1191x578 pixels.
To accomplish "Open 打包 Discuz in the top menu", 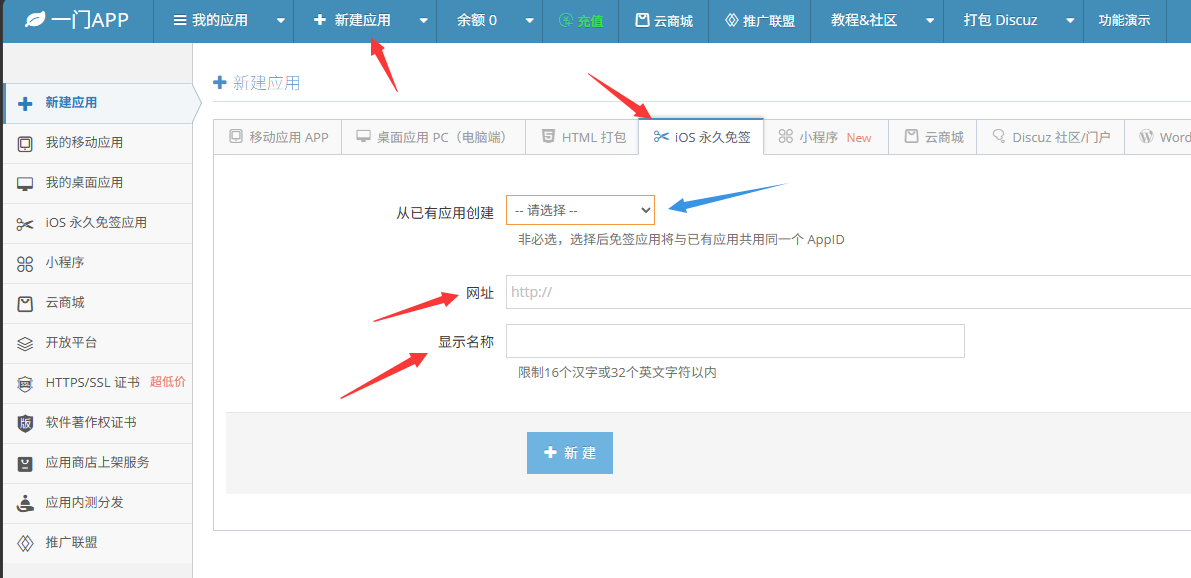I will pyautogui.click(x=1001, y=21).
